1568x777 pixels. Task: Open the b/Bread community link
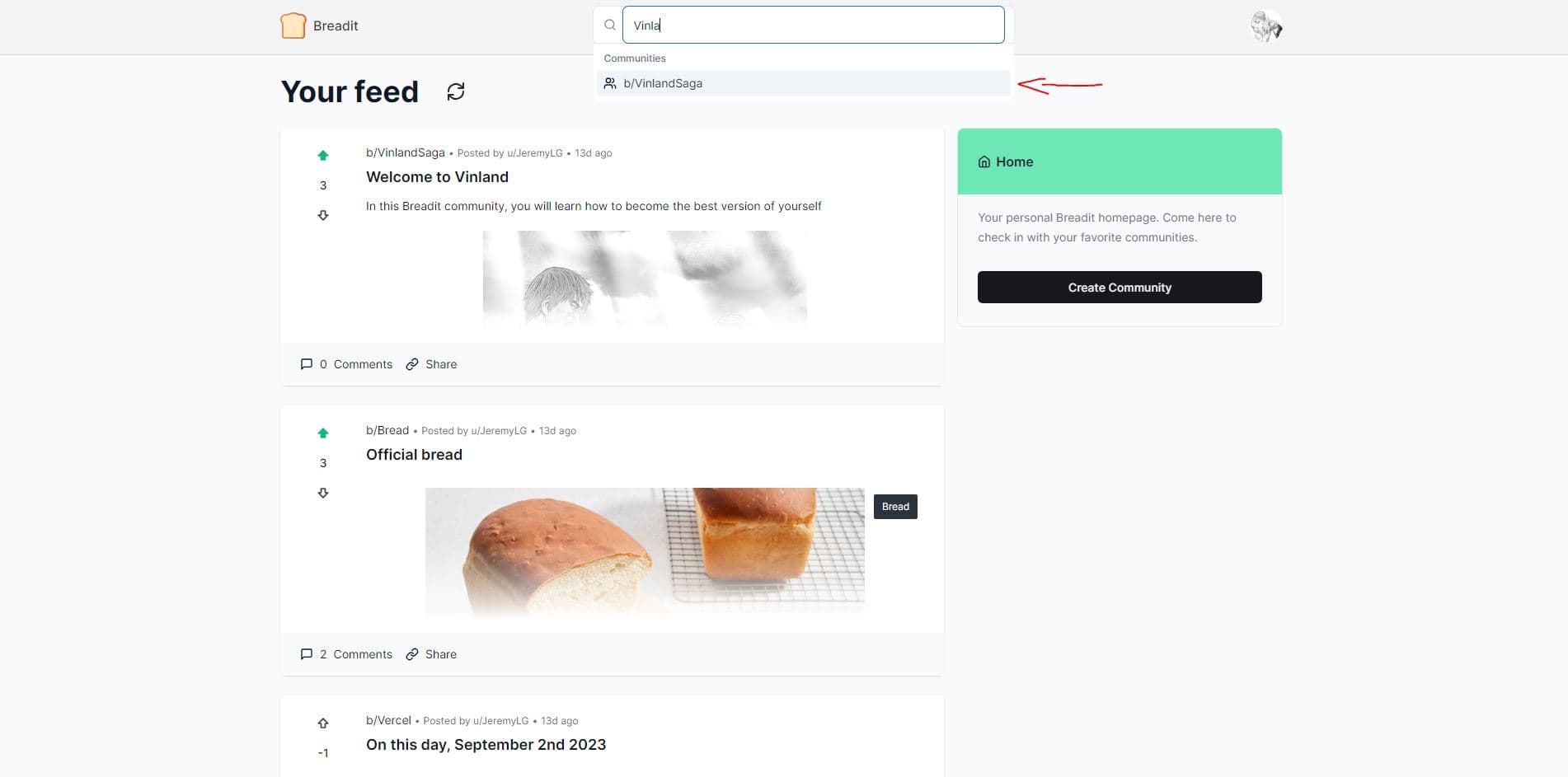[x=387, y=430]
